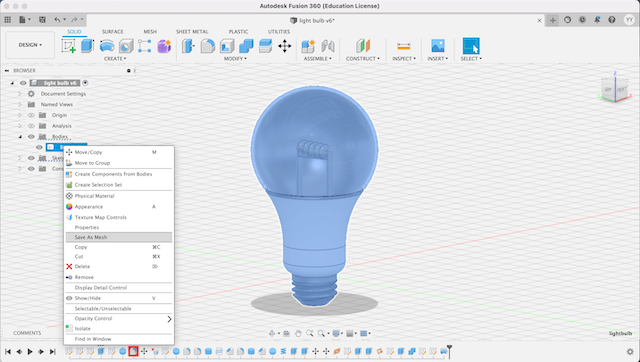This screenshot has height=362, width=640.
Task: Switch to the SHEET METAL tab
Action: pyautogui.click(x=192, y=31)
